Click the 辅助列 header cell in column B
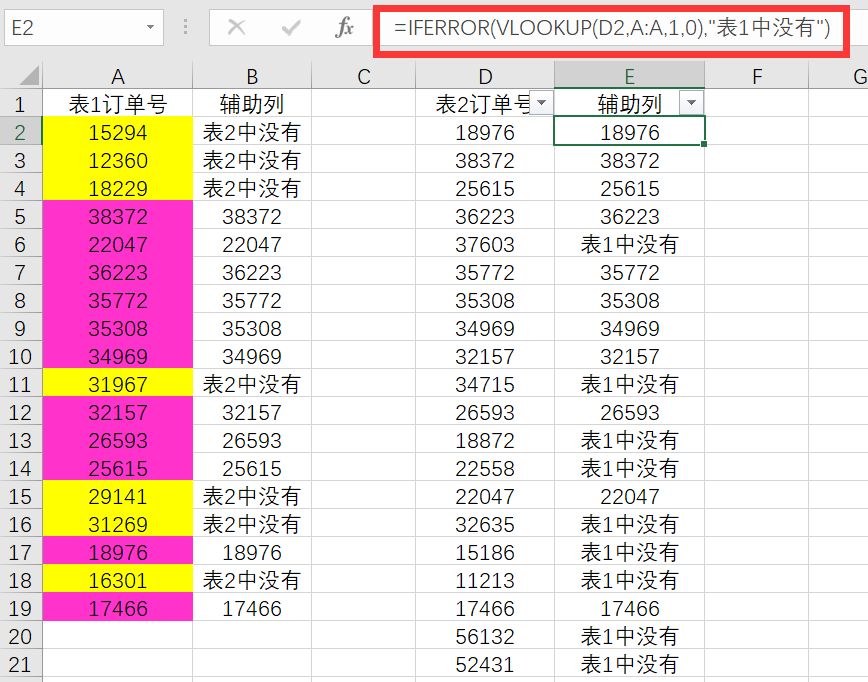The width and height of the screenshot is (868, 682). tap(252, 104)
